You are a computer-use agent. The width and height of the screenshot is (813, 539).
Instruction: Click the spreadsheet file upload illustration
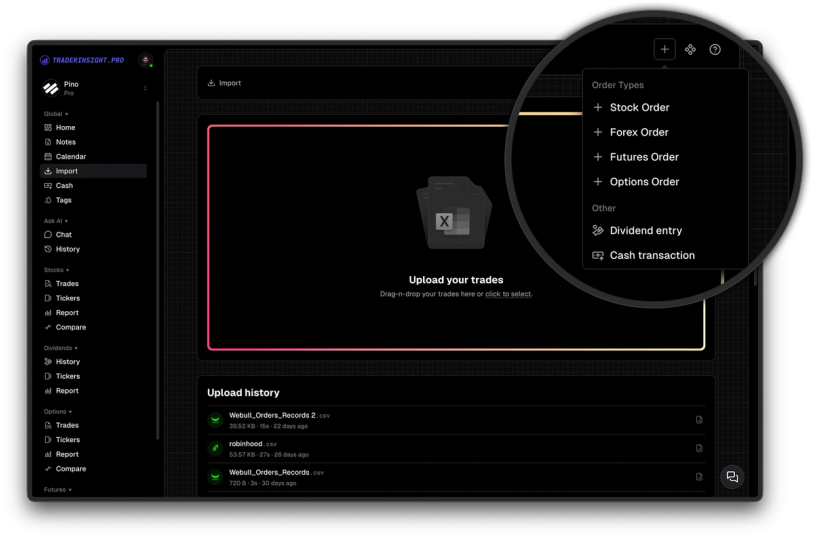(x=455, y=214)
